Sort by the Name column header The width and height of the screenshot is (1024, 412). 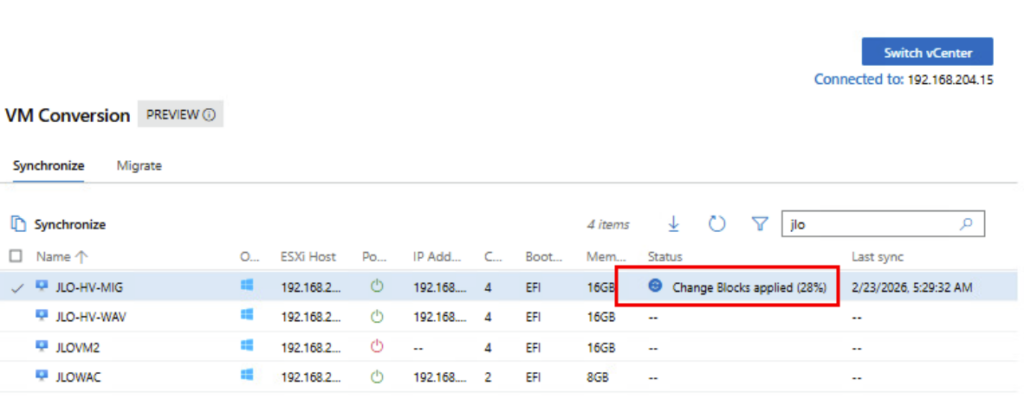click(x=61, y=257)
